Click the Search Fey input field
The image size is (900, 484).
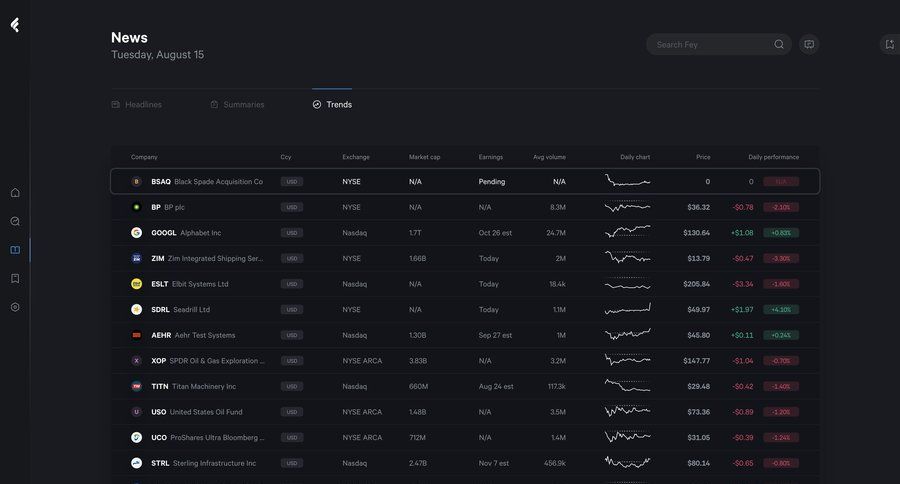tap(710, 44)
